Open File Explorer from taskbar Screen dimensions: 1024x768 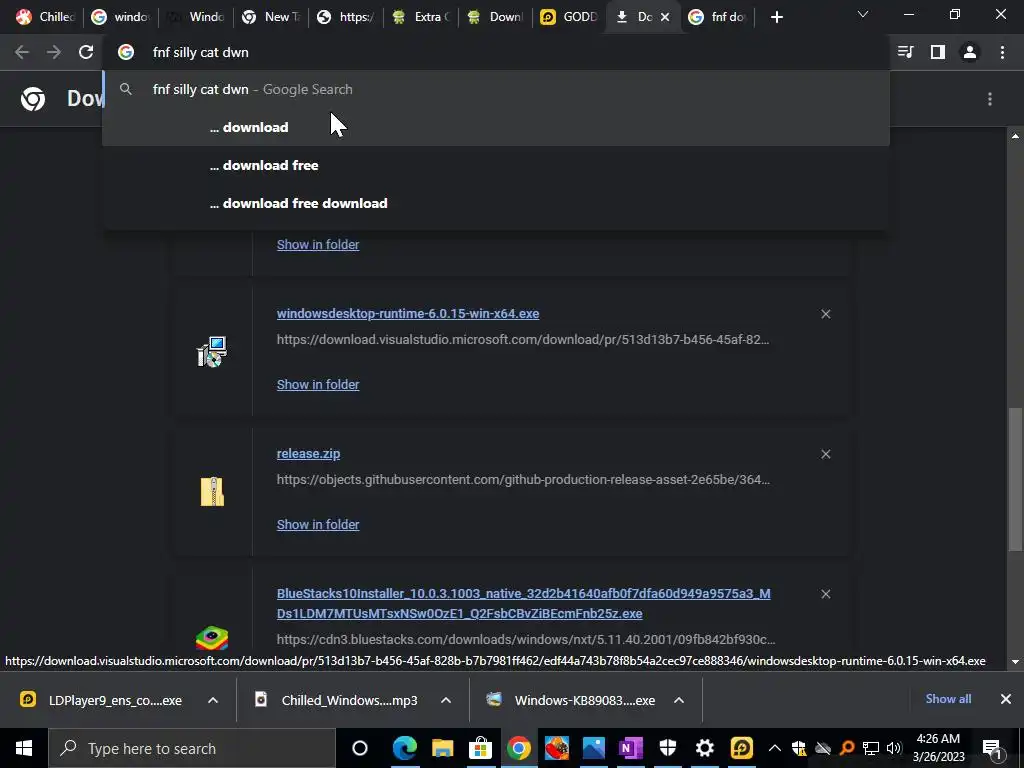pyautogui.click(x=442, y=748)
